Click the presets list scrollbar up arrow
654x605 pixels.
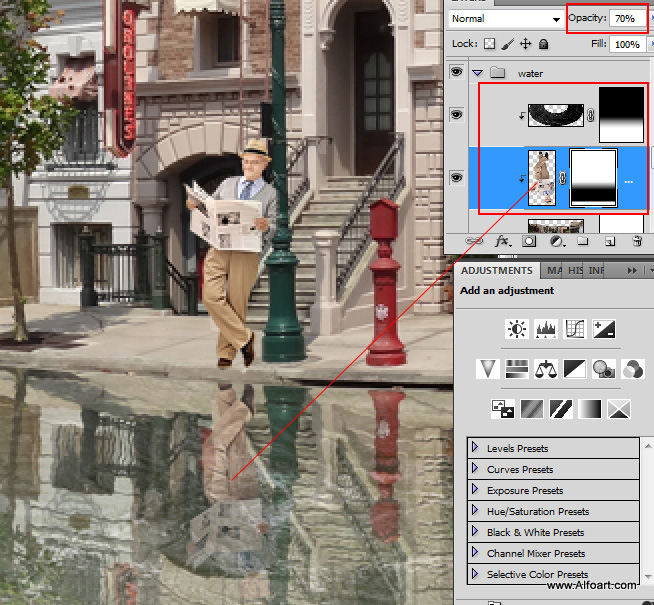[x=648, y=445]
